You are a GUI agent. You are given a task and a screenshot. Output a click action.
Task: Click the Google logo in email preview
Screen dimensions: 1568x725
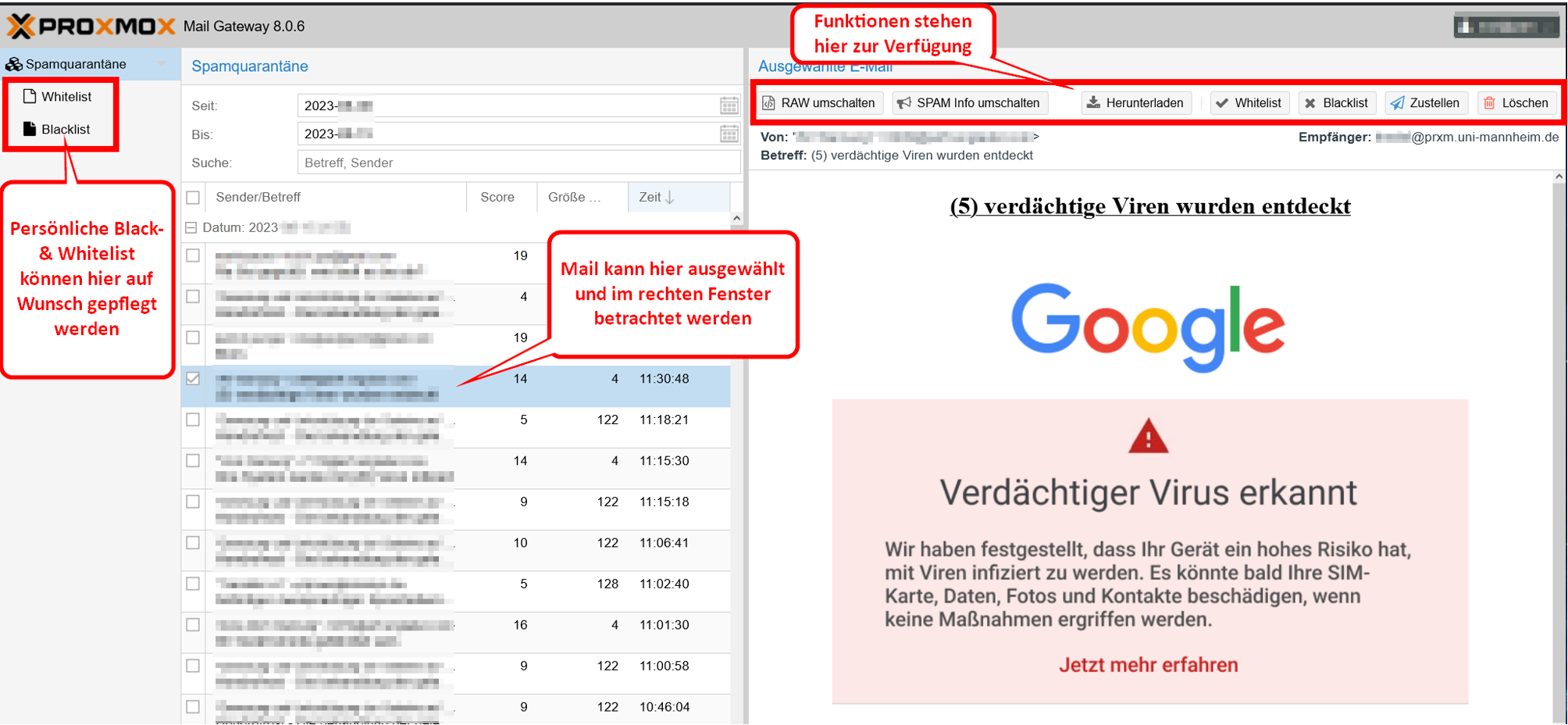pyautogui.click(x=1149, y=328)
